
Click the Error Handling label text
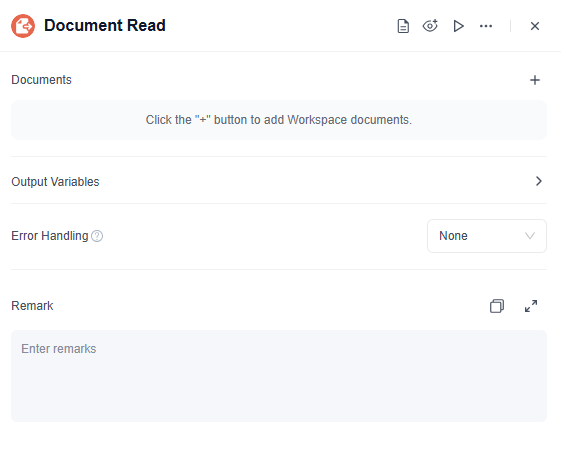pos(50,236)
